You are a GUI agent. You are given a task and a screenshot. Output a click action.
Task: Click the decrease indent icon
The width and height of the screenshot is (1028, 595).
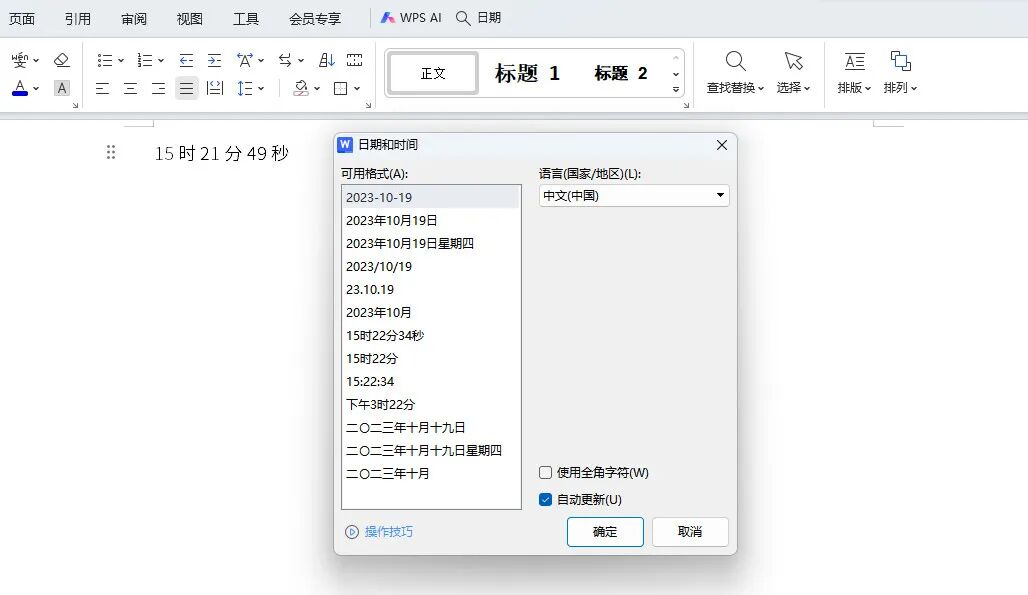(x=186, y=60)
